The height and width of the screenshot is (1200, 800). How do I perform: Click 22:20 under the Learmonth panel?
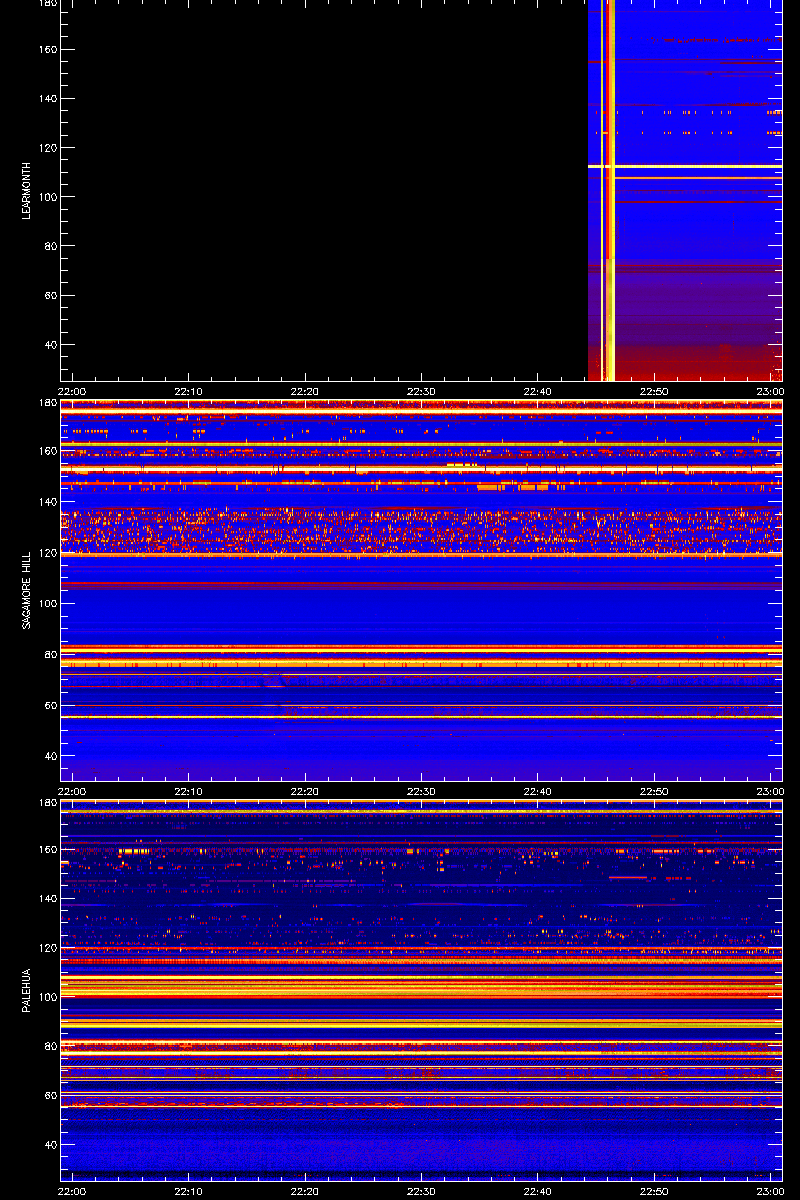click(305, 391)
